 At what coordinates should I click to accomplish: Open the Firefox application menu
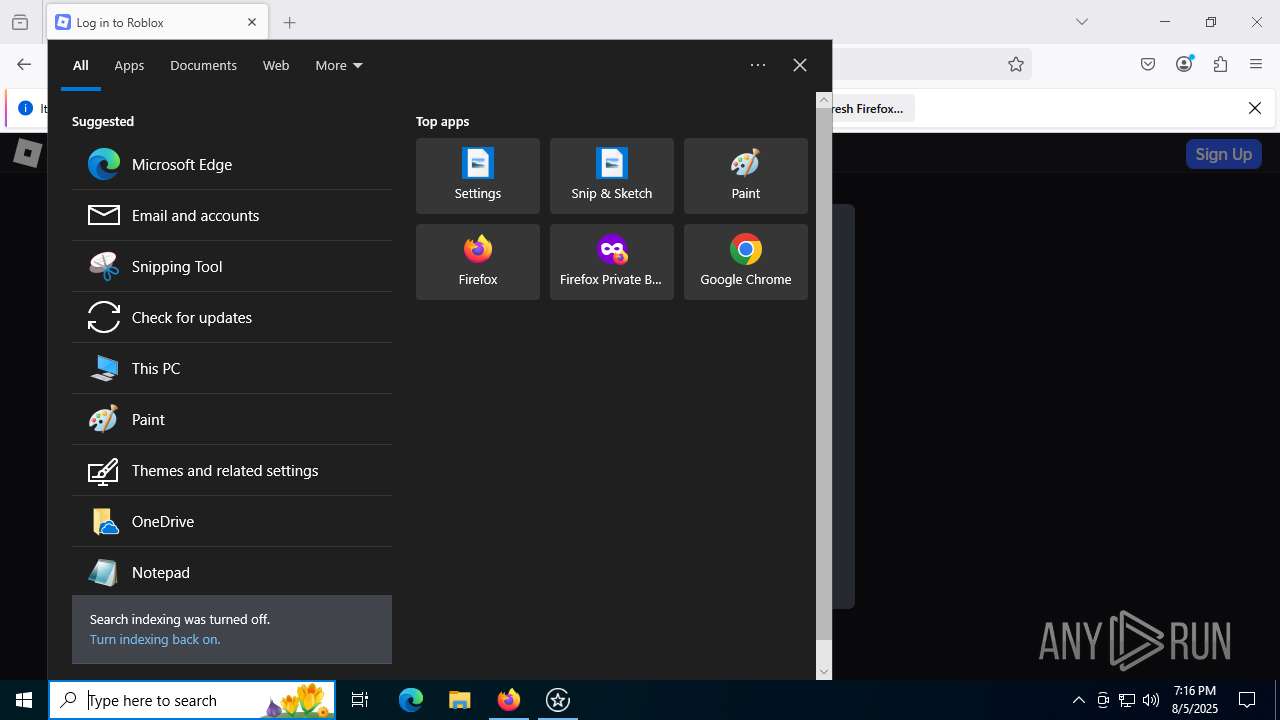click(x=1256, y=64)
